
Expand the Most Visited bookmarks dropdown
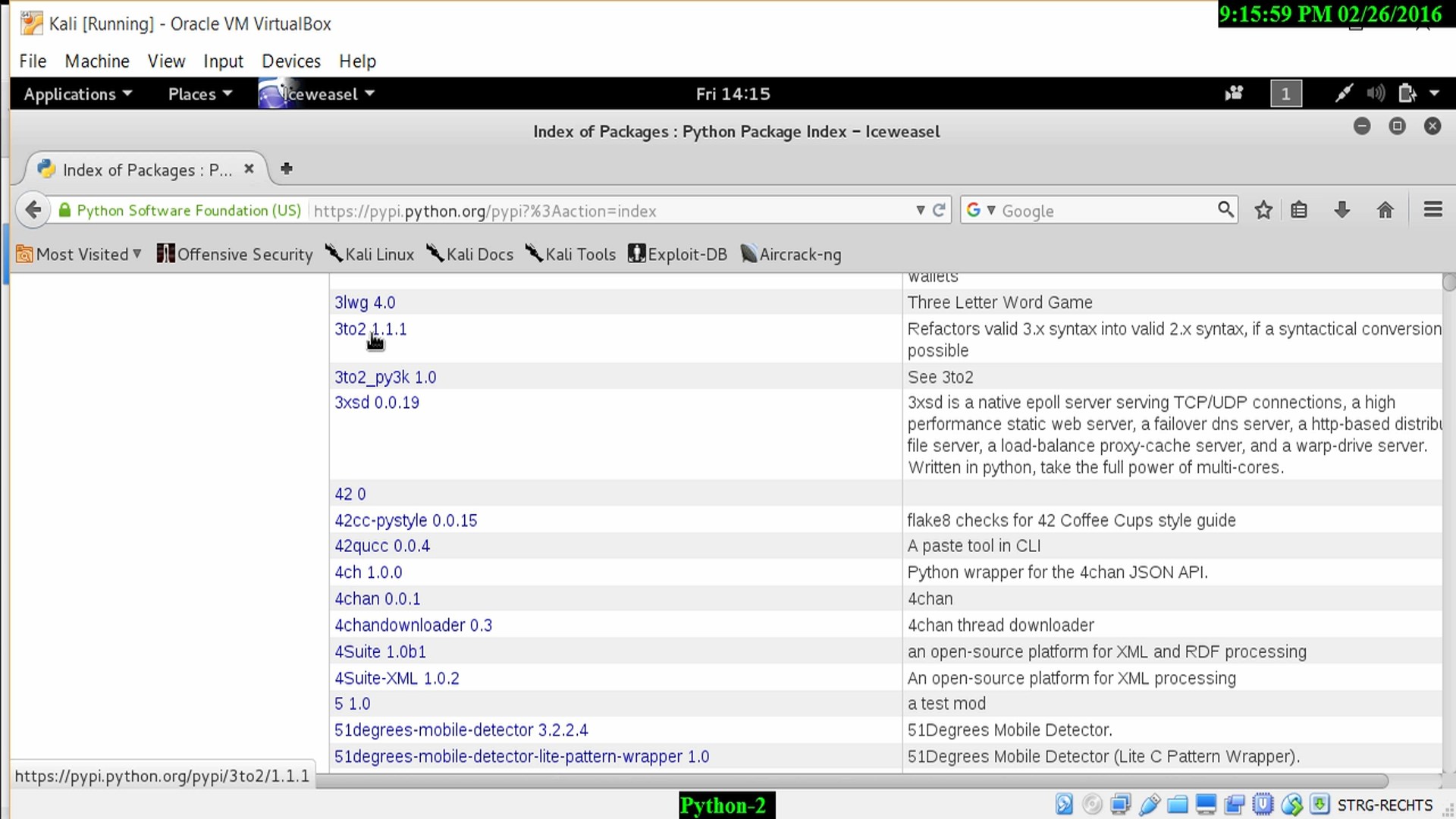click(x=79, y=255)
